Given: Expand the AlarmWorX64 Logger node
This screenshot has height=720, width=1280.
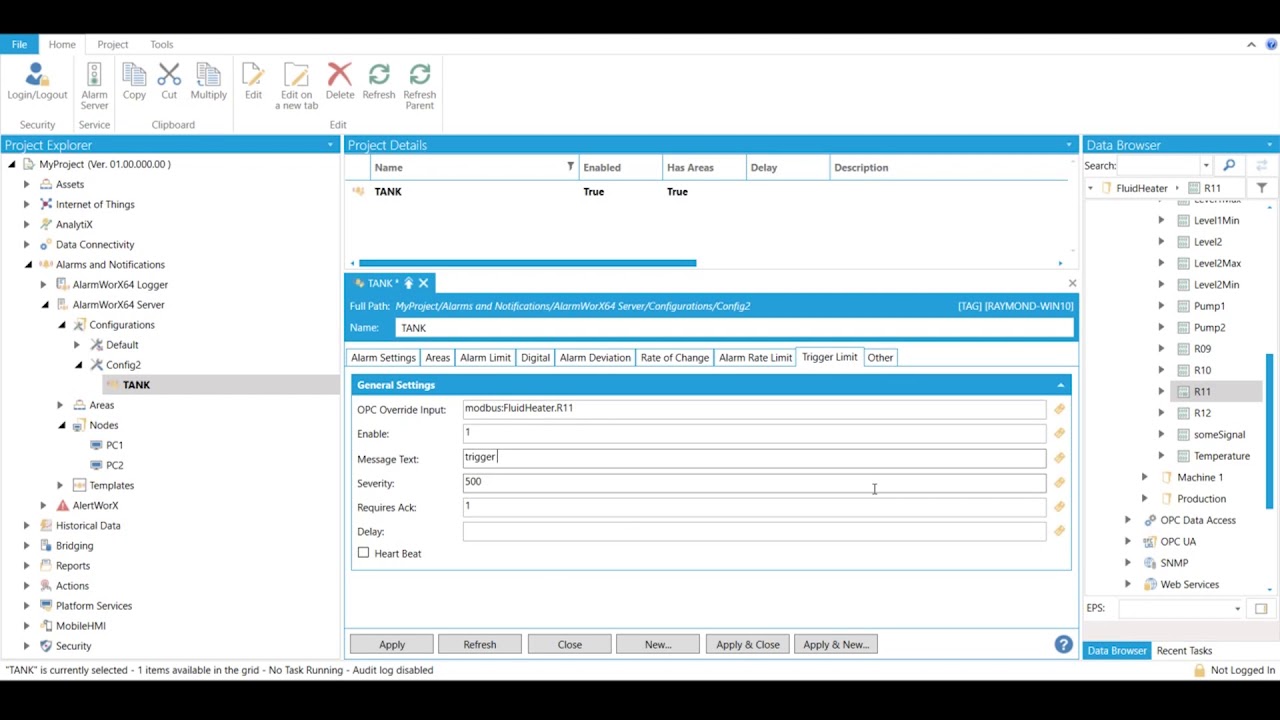Looking at the screenshot, I should [x=43, y=285].
